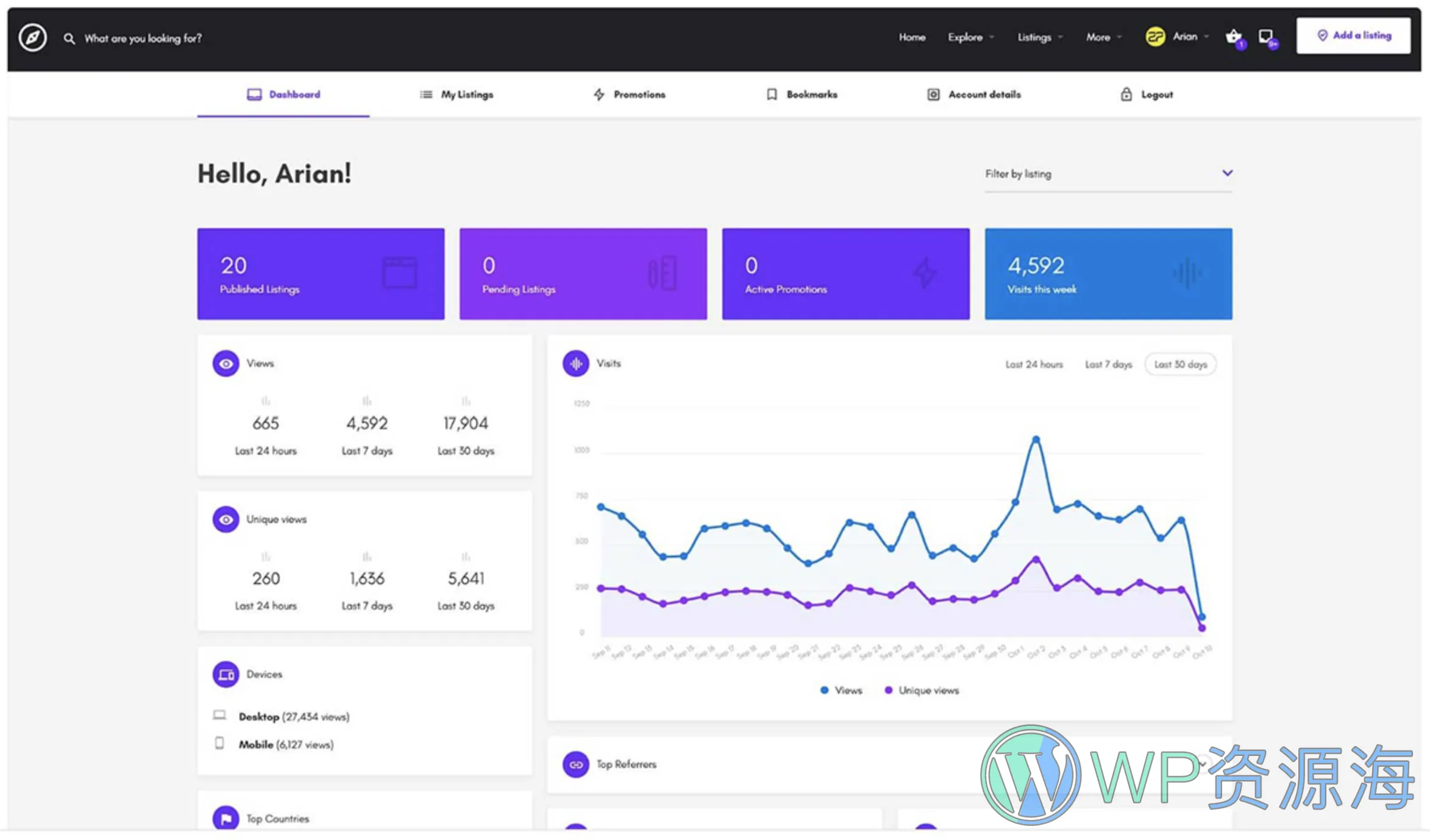Open the messages chat icon
The height and width of the screenshot is (840, 1430).
click(1266, 37)
